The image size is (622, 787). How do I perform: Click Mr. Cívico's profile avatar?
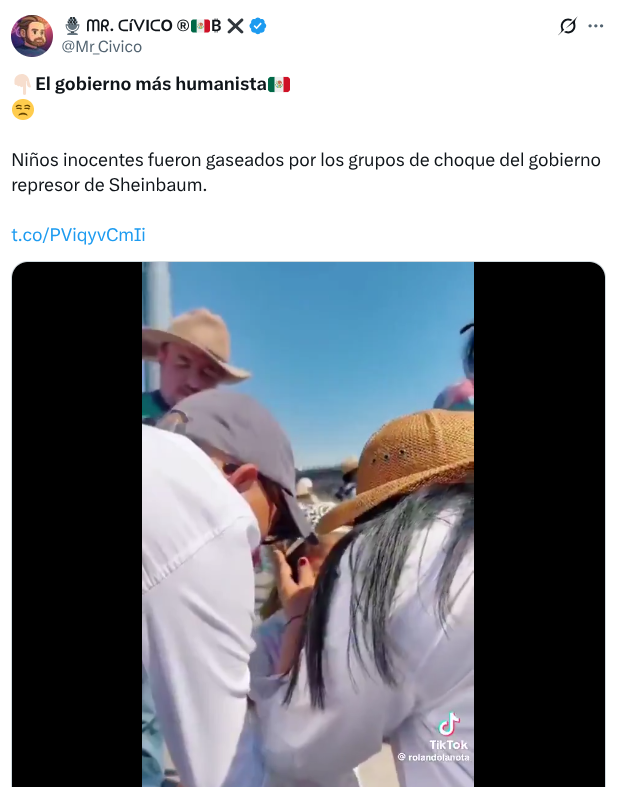pyautogui.click(x=32, y=36)
